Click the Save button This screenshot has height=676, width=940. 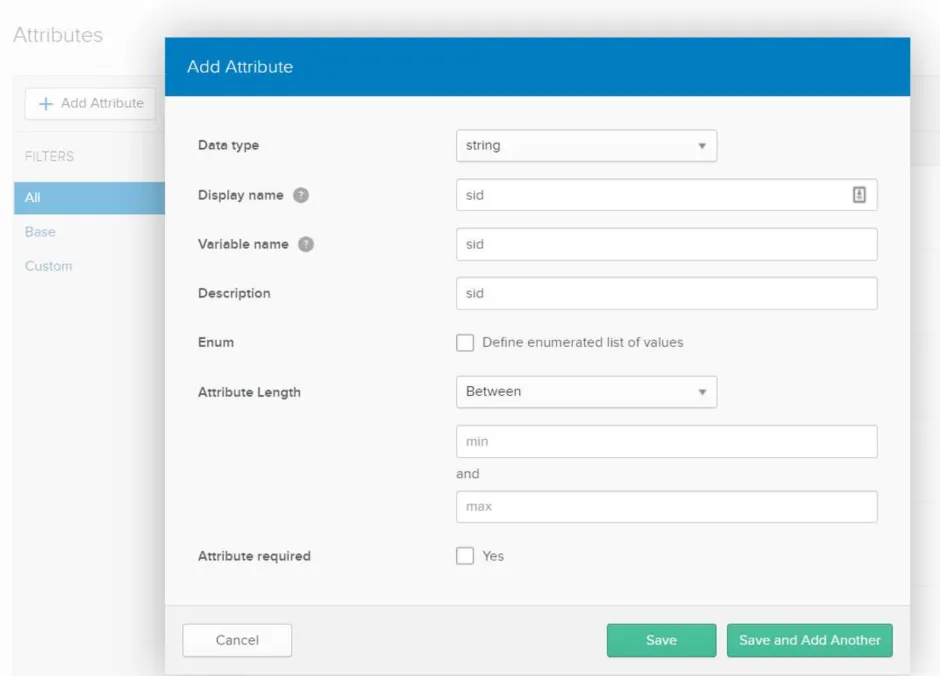(661, 640)
